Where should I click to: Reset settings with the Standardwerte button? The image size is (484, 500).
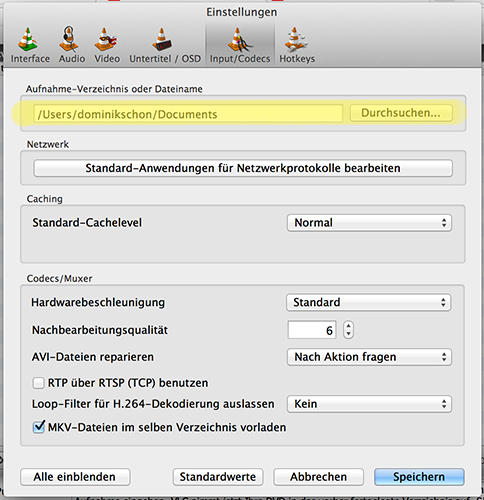pyautogui.click(x=218, y=477)
